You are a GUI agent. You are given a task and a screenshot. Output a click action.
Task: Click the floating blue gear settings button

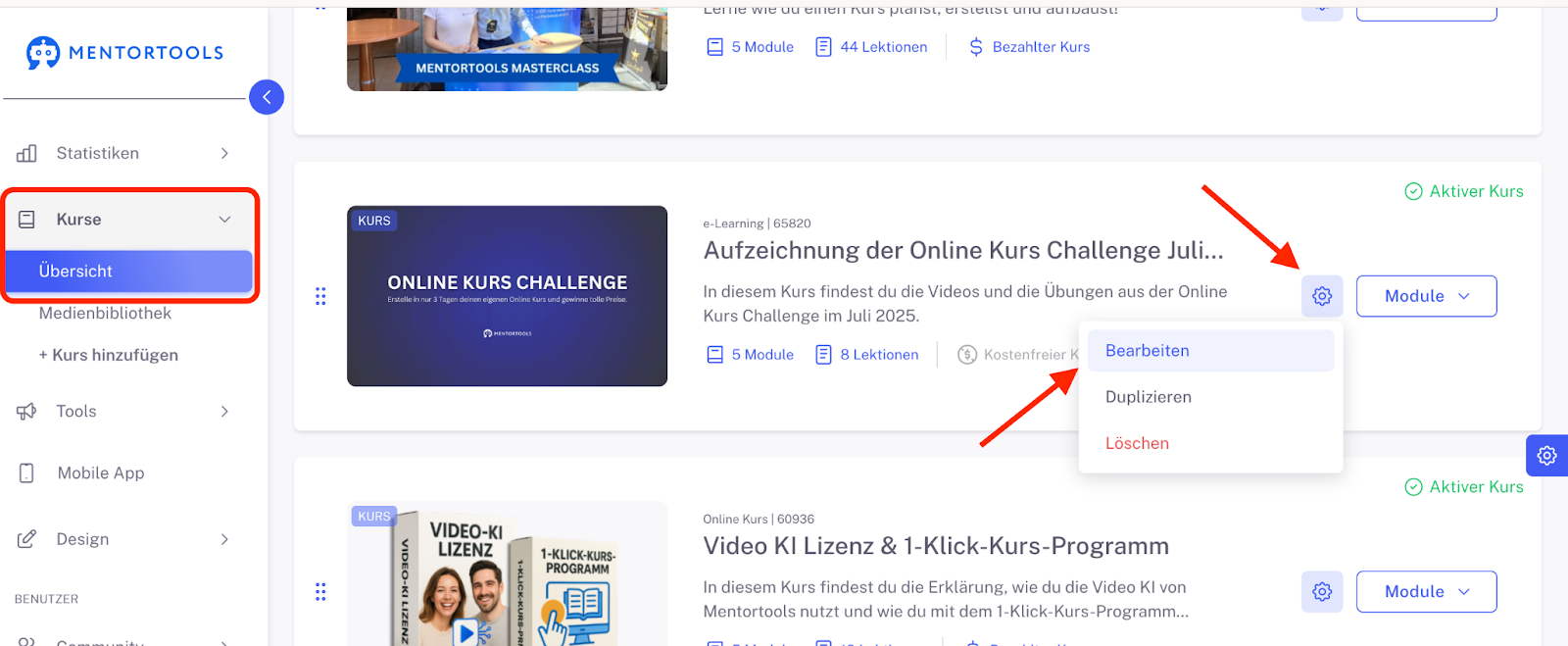point(1546,456)
